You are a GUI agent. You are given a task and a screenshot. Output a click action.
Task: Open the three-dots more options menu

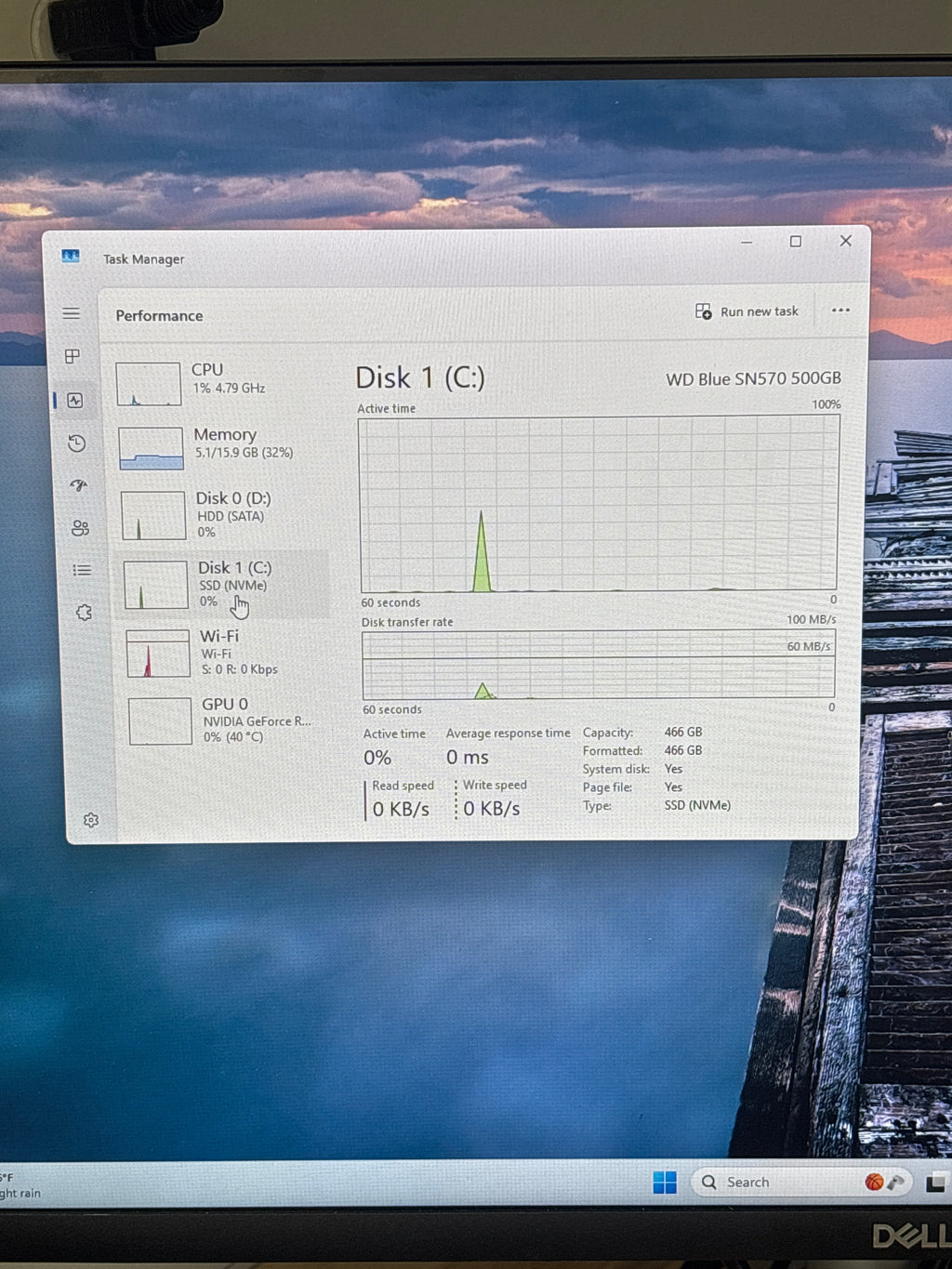click(840, 311)
